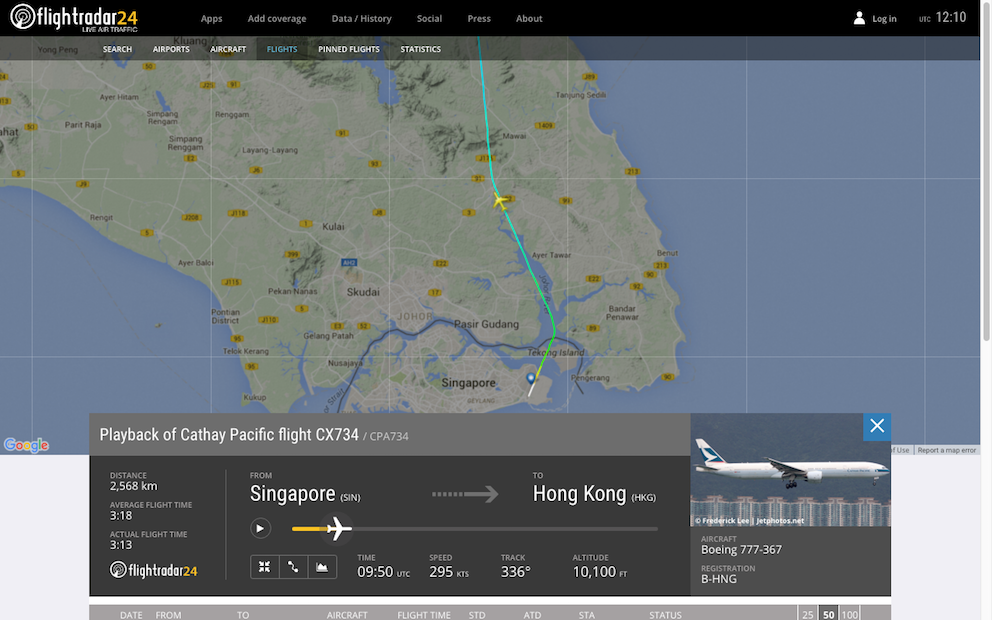Click the center-on-aircraft icon button
992x620 pixels.
pos(264,567)
